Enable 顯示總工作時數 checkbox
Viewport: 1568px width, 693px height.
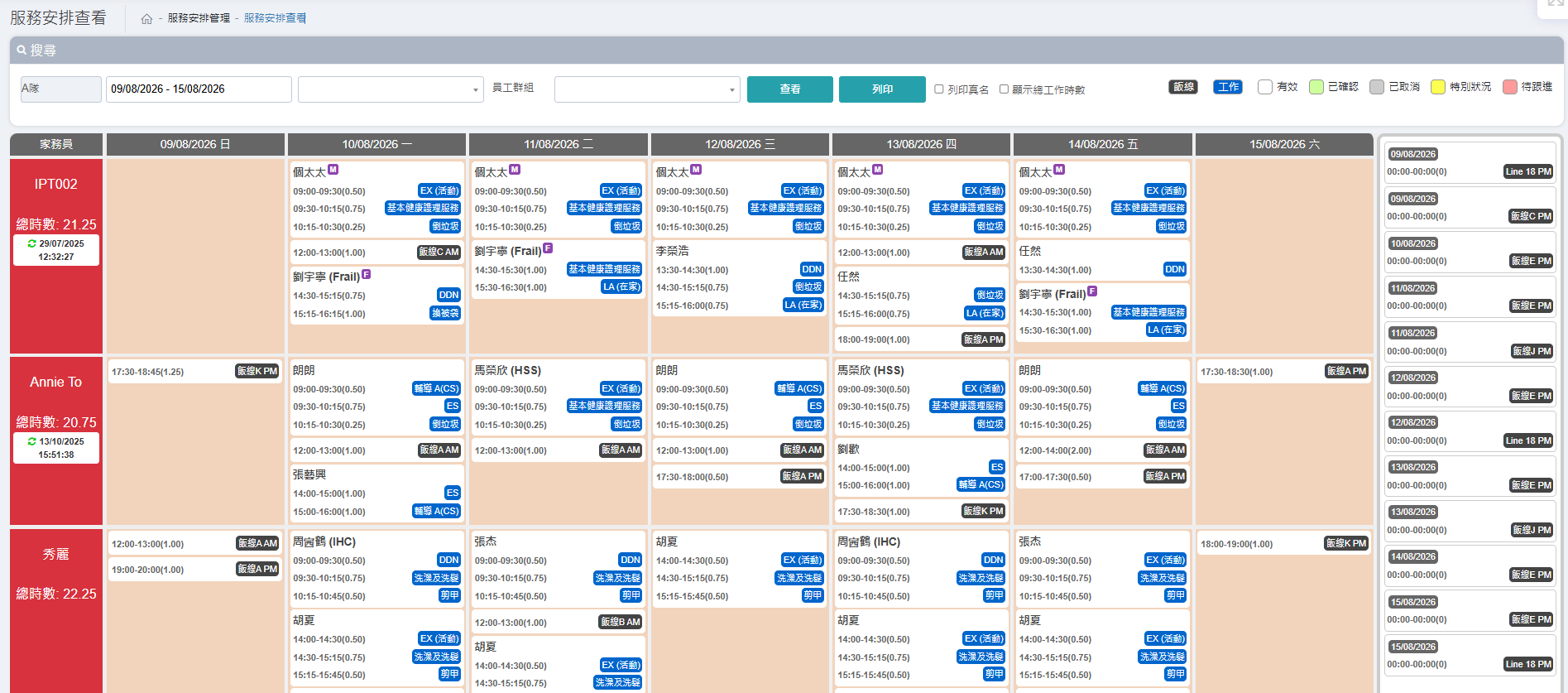click(x=1004, y=89)
